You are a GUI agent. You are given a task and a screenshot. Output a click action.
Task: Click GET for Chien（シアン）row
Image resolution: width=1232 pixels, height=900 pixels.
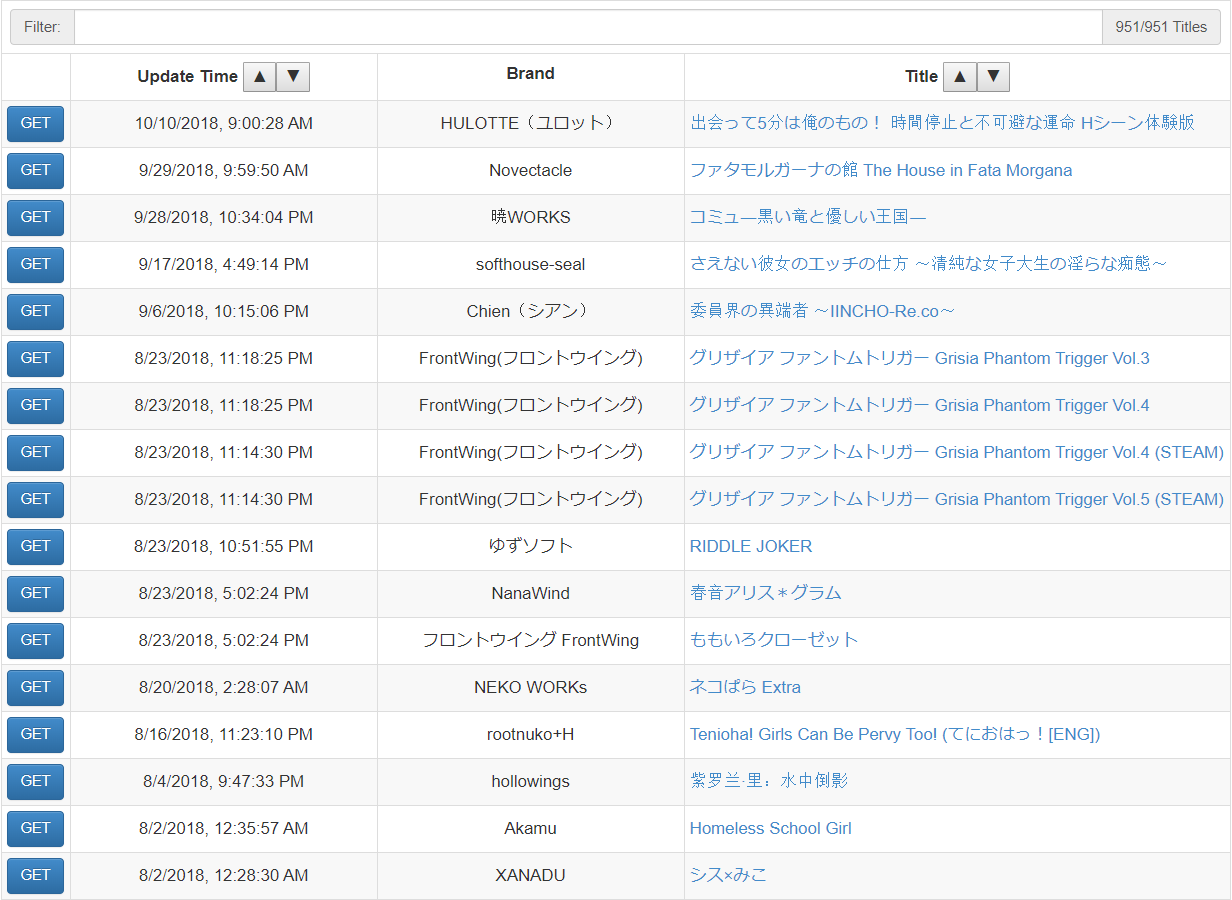(x=35, y=312)
